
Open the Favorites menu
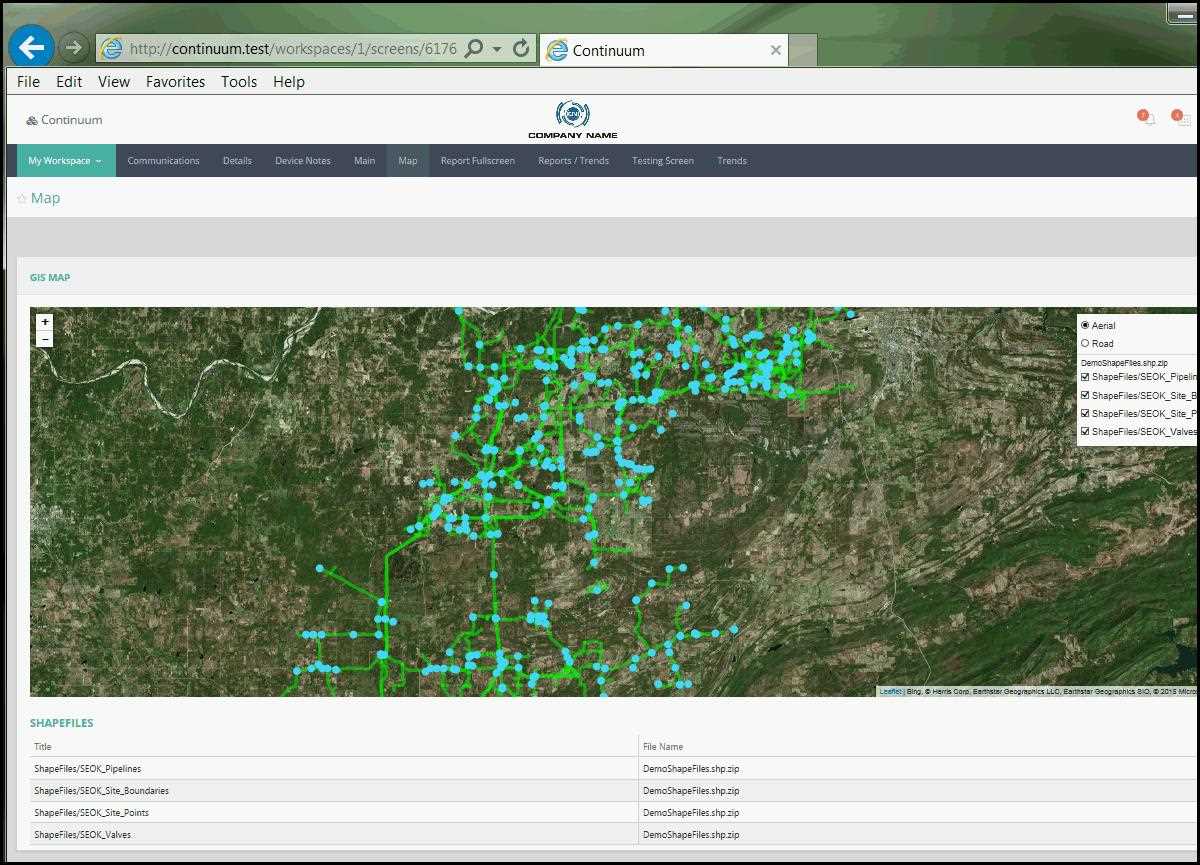pyautogui.click(x=175, y=82)
